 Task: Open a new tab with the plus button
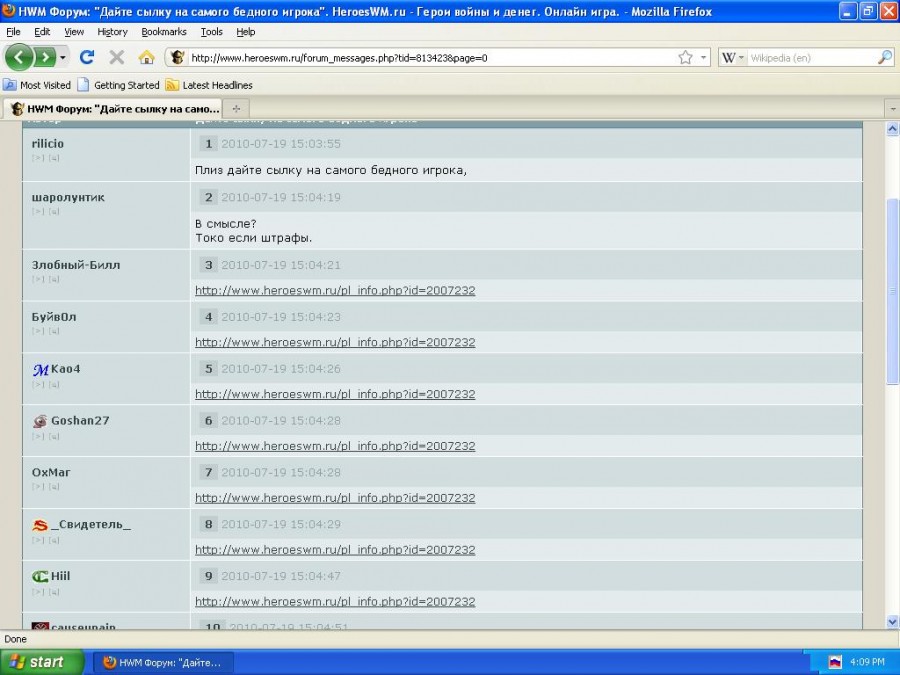pos(236,108)
